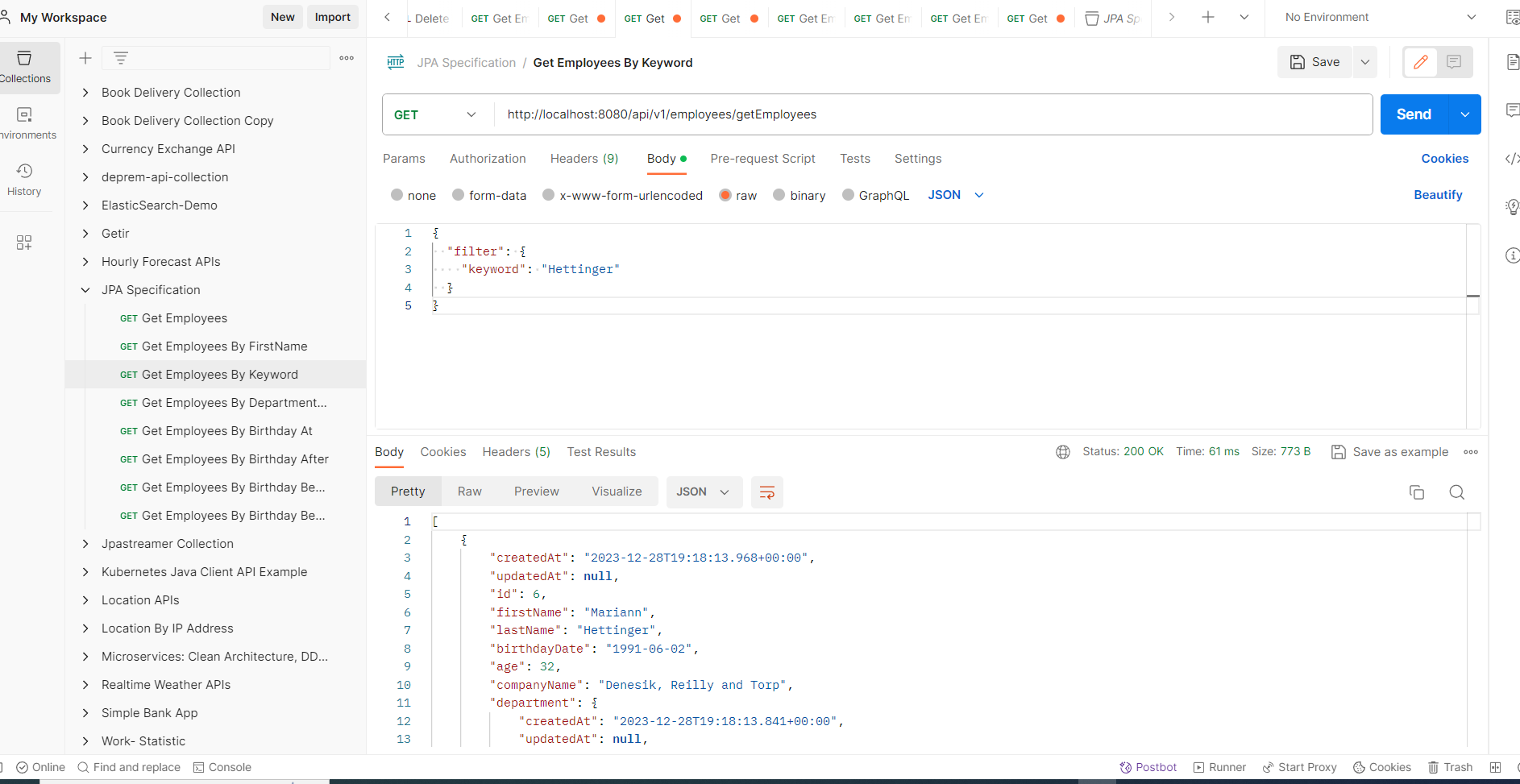Click the network globe icon near Status
Screen dimensions: 1520x784
pyautogui.click(x=1063, y=452)
